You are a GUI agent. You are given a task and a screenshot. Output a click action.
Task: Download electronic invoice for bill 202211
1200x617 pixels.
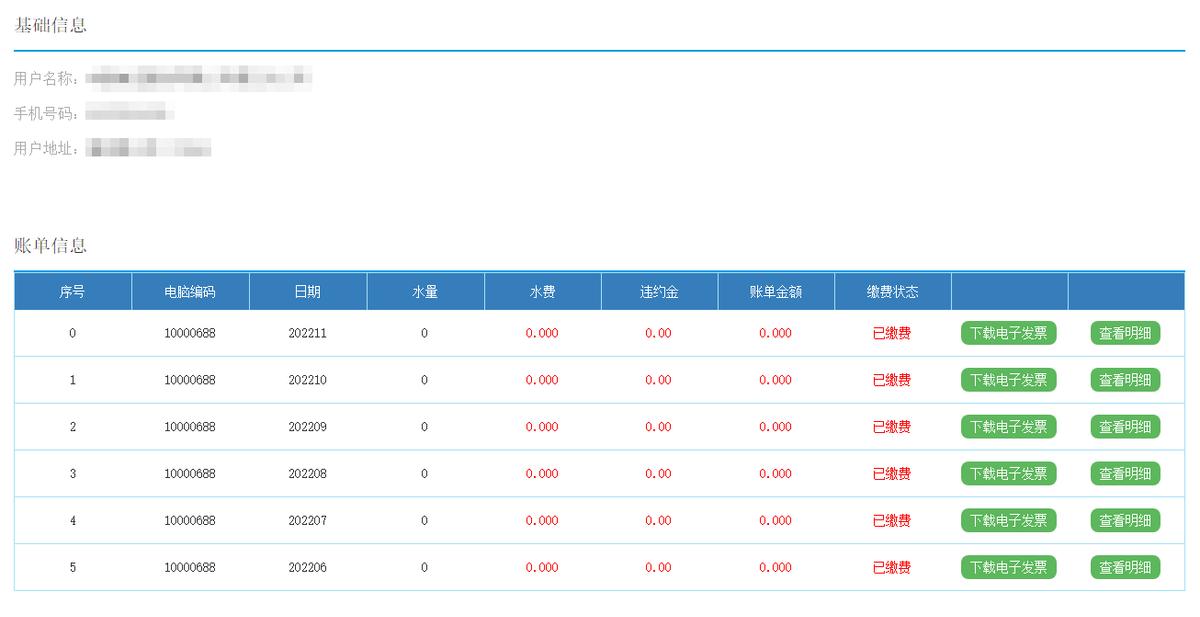1009,333
